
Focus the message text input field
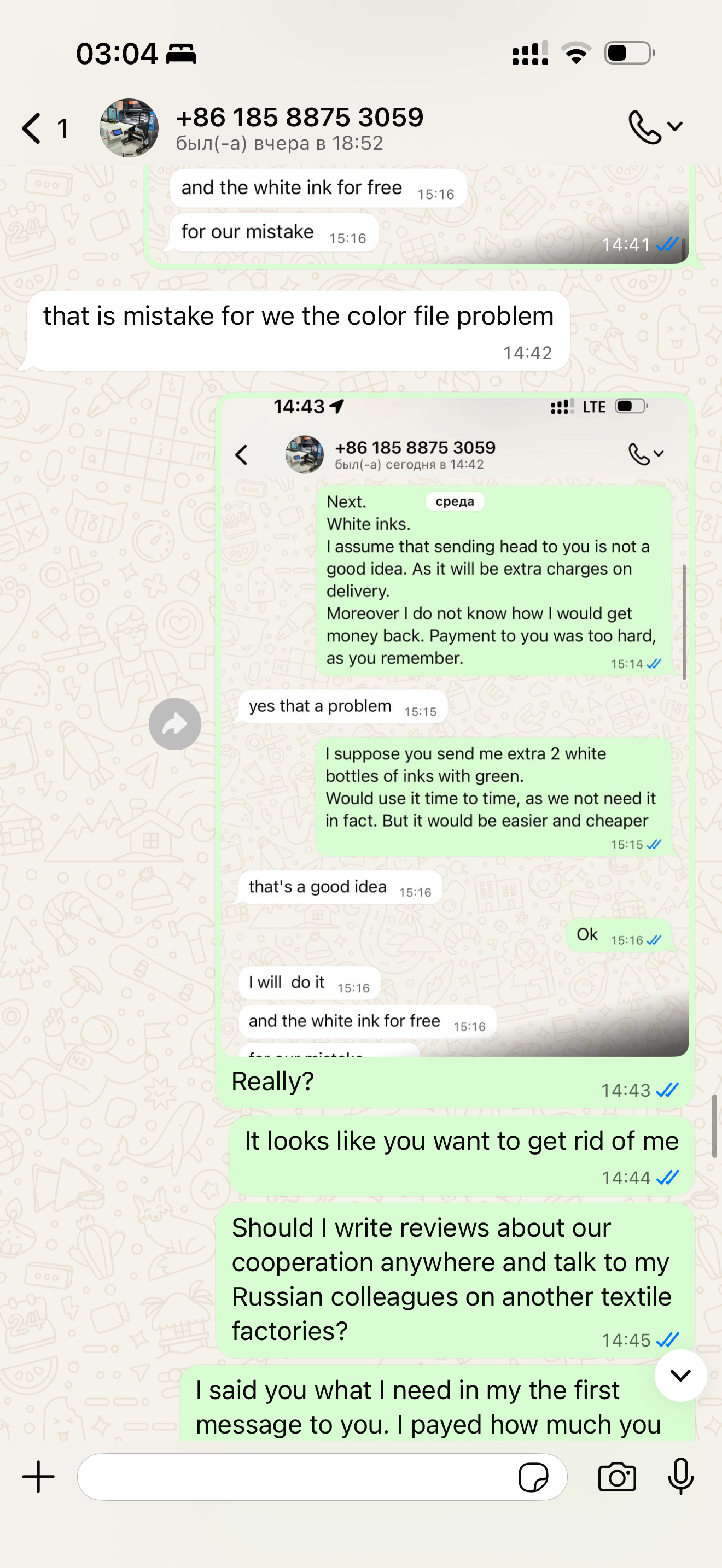(x=295, y=1477)
